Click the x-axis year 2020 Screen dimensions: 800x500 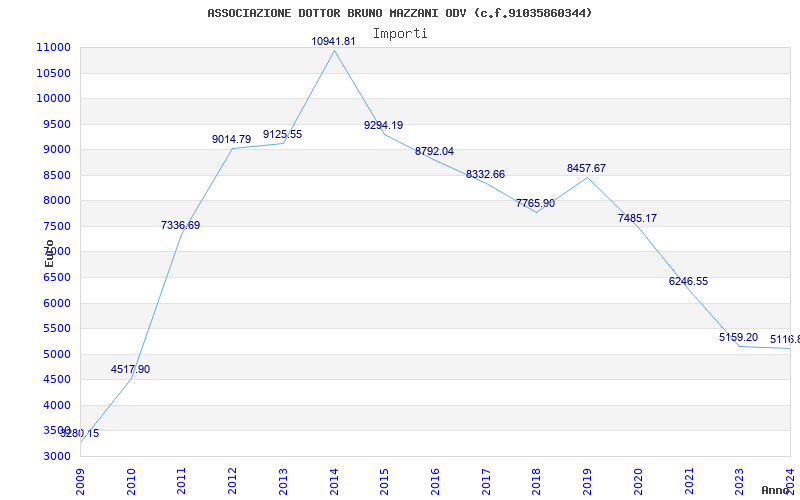(638, 482)
